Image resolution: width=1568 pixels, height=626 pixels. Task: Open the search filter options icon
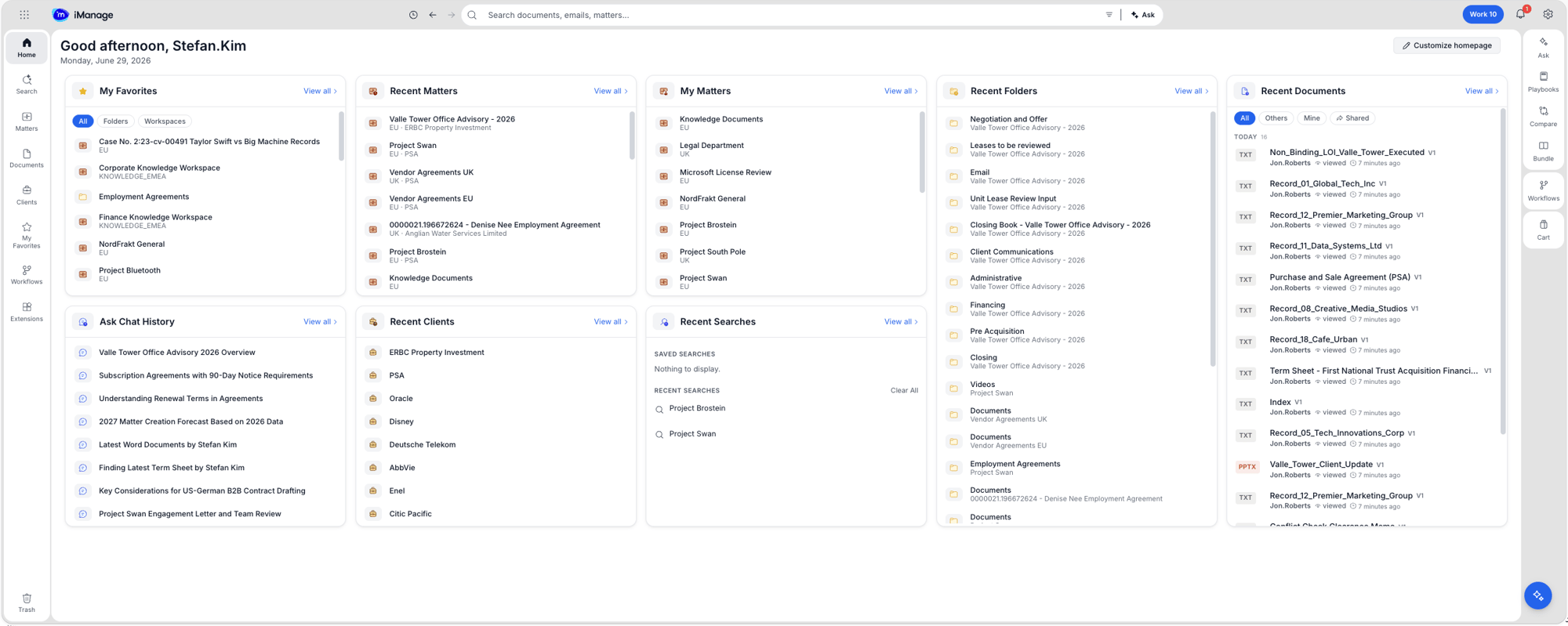(x=1109, y=15)
